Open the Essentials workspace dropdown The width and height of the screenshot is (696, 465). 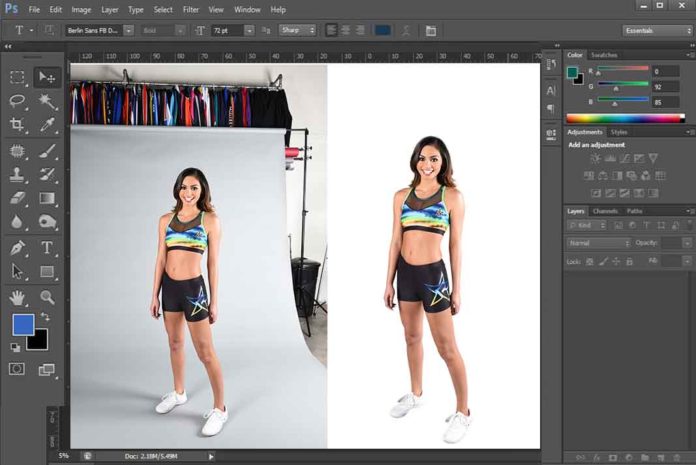[655, 31]
